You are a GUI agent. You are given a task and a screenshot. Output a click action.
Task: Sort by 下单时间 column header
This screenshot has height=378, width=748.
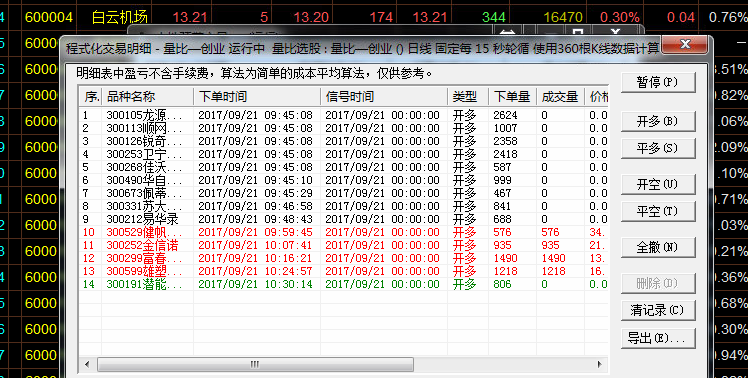pos(257,97)
